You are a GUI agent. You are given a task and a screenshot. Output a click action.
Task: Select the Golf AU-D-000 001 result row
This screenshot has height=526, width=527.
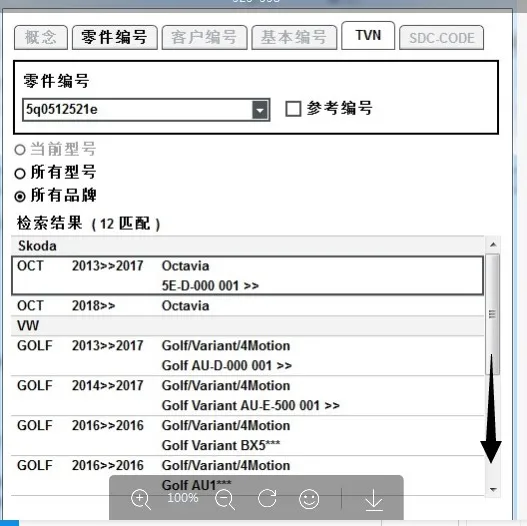click(247, 356)
